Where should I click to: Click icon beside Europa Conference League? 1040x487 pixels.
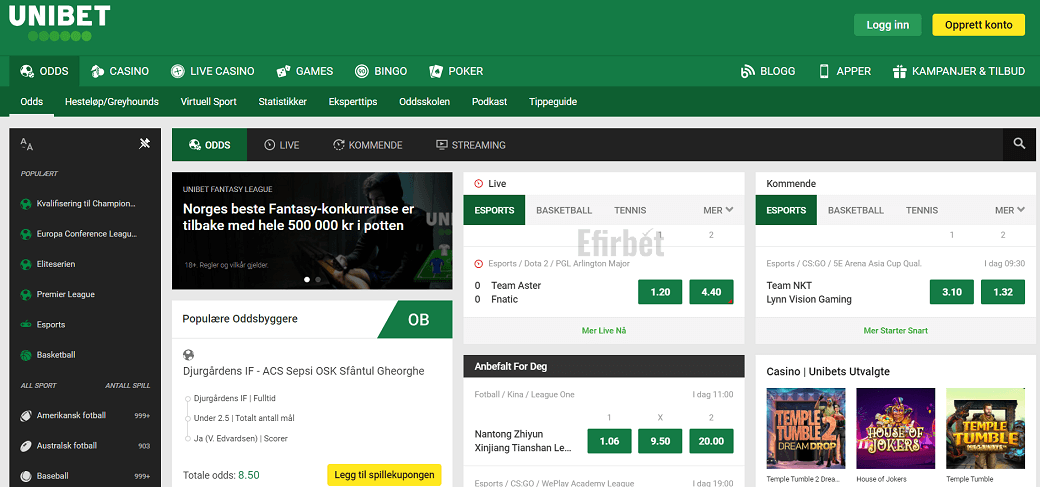coord(26,234)
